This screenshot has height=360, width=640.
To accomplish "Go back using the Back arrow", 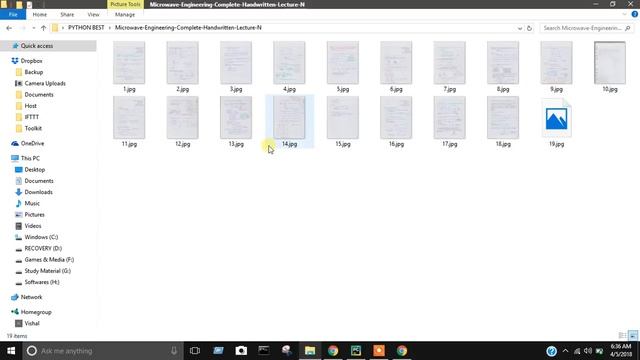I will coord(9,28).
